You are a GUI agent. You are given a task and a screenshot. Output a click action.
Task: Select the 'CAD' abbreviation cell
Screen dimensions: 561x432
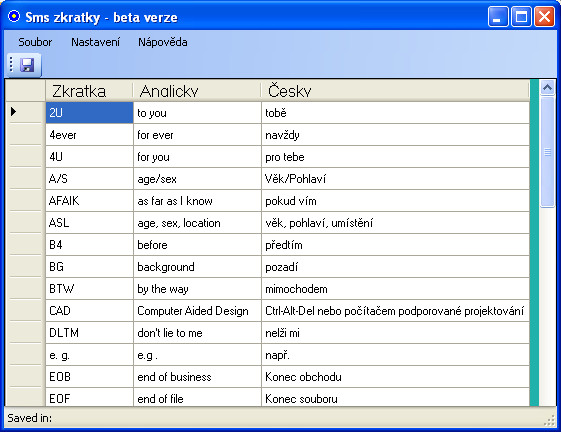pyautogui.click(x=89, y=311)
